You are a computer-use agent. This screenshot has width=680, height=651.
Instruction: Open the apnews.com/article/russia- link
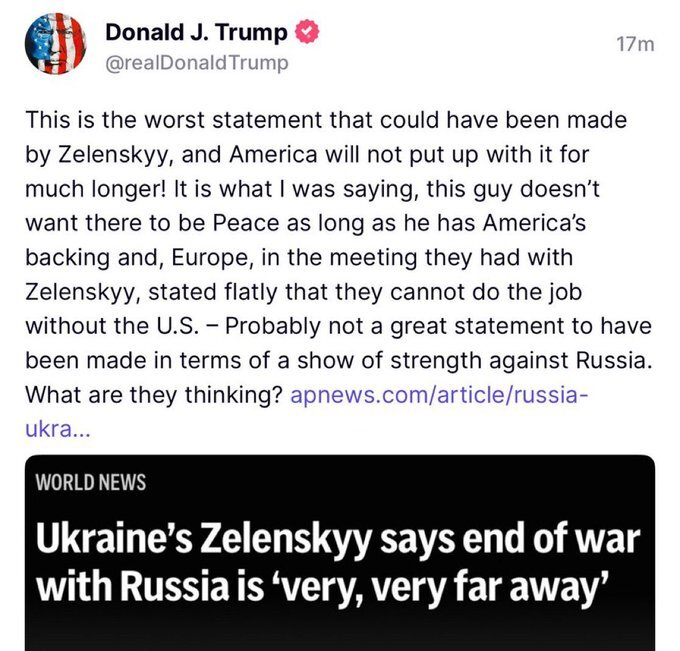[439, 395]
